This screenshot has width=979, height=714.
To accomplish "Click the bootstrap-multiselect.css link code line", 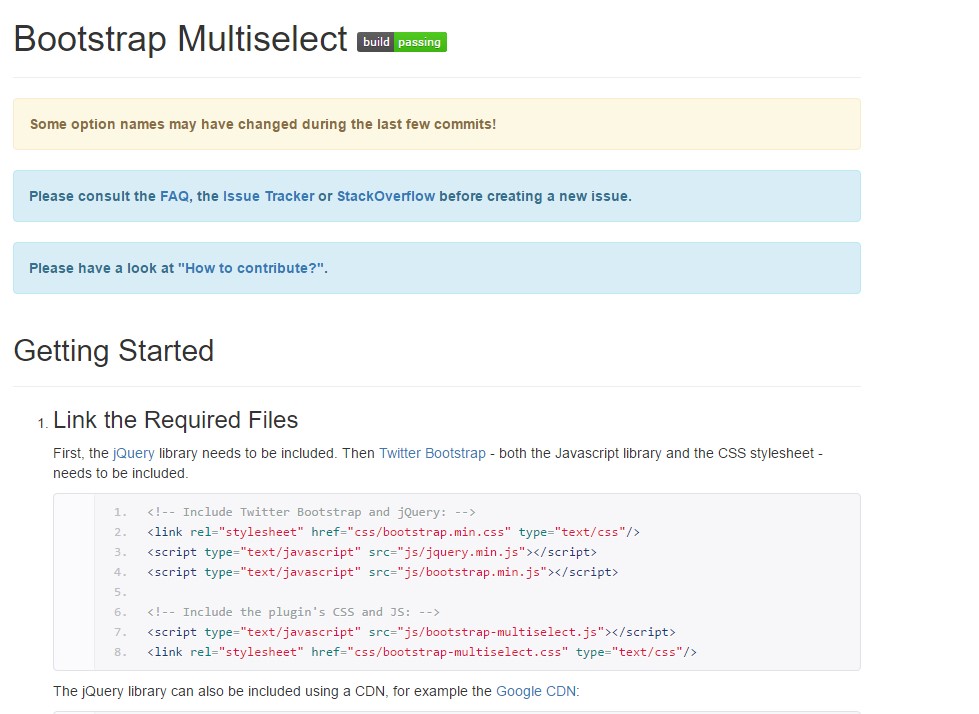I will (421, 652).
